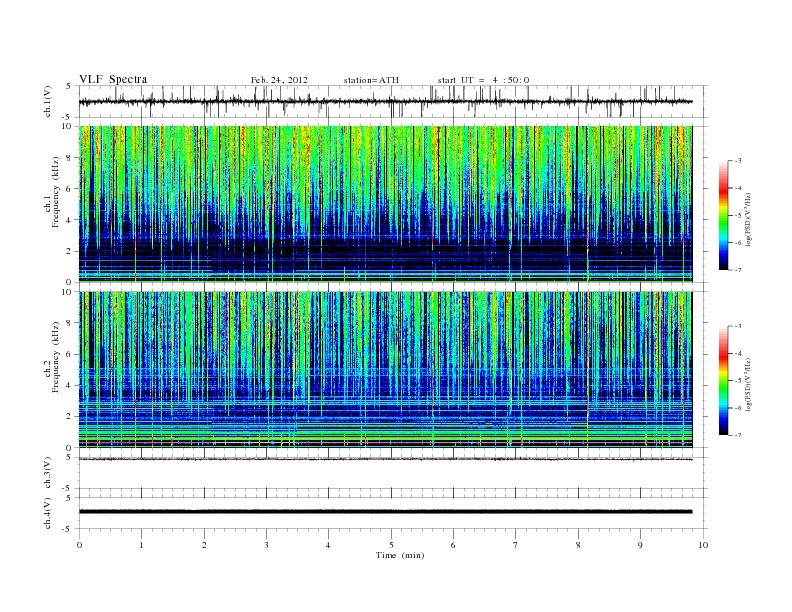Image resolution: width=792 pixels, height=612 pixels.
Task: Click the time axis tick label "6"
Action: pos(453,545)
